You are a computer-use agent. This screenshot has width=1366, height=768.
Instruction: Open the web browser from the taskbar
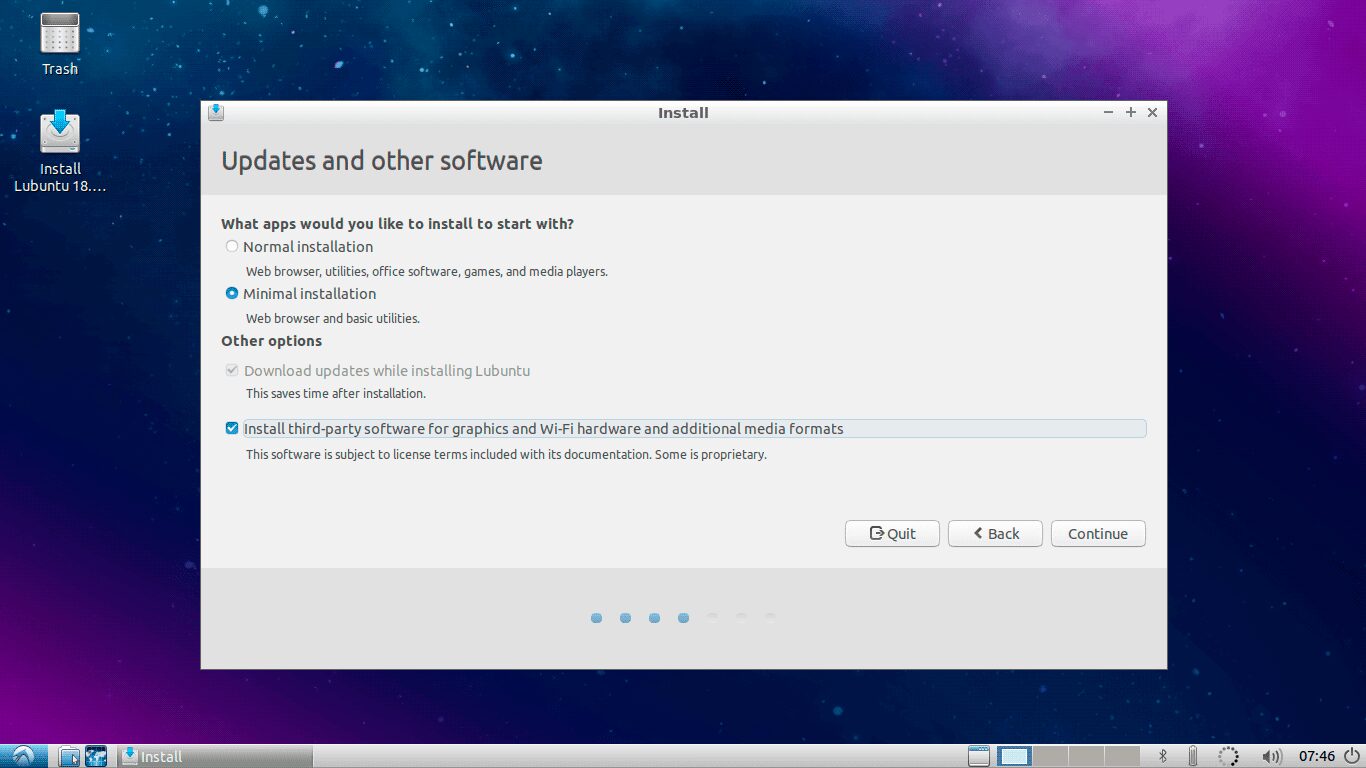(x=96, y=756)
